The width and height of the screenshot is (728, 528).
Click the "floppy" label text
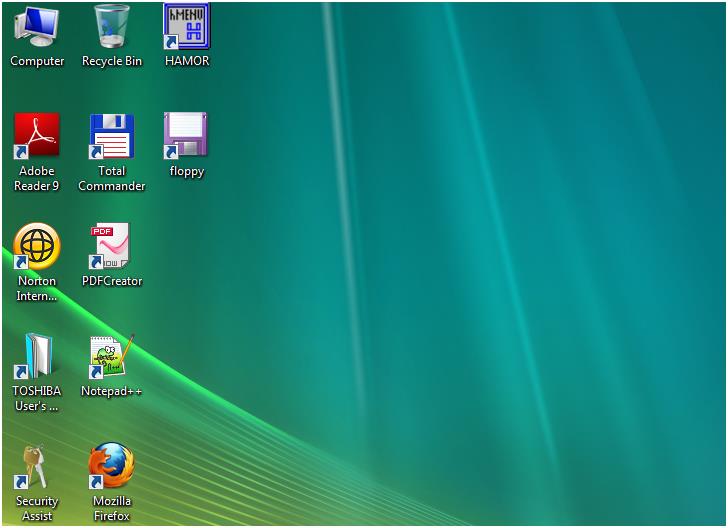(187, 171)
